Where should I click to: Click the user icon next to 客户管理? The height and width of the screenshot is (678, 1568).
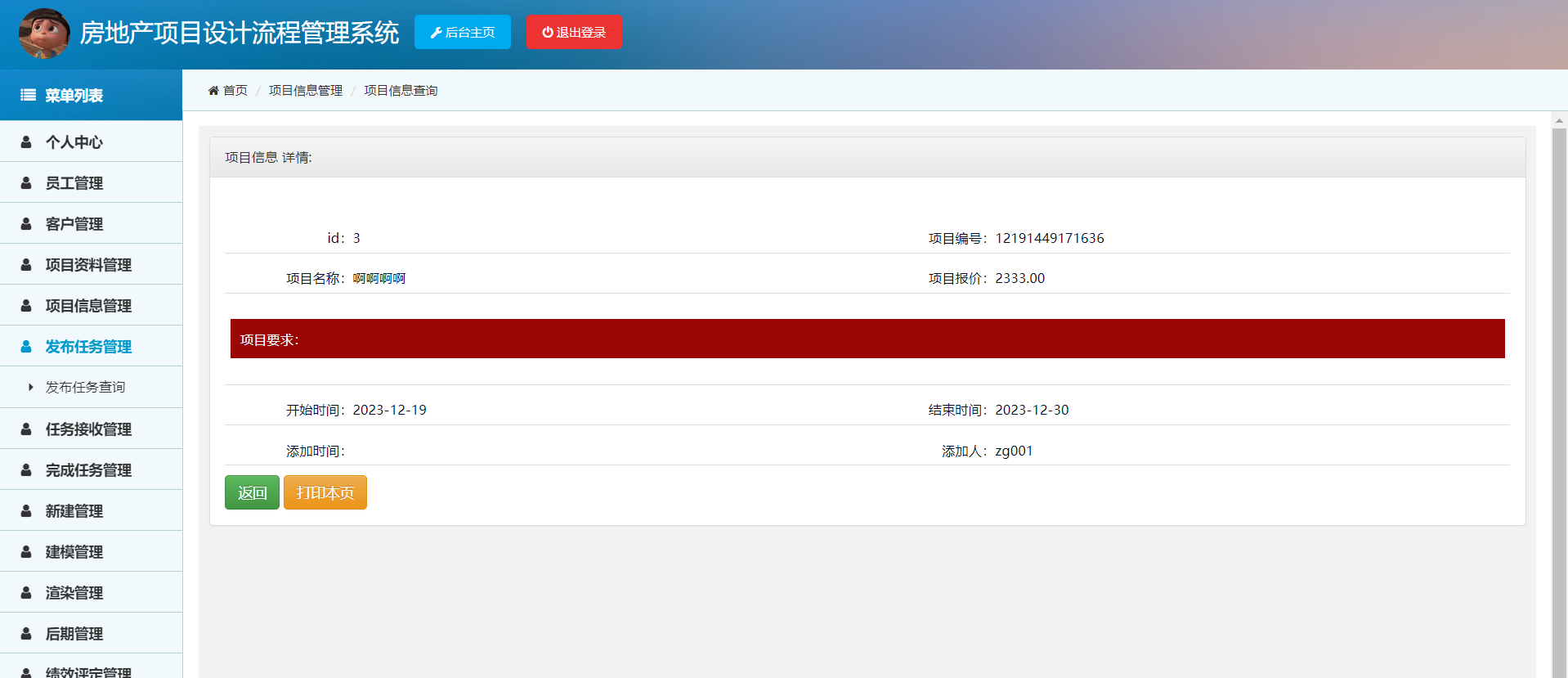(x=26, y=223)
